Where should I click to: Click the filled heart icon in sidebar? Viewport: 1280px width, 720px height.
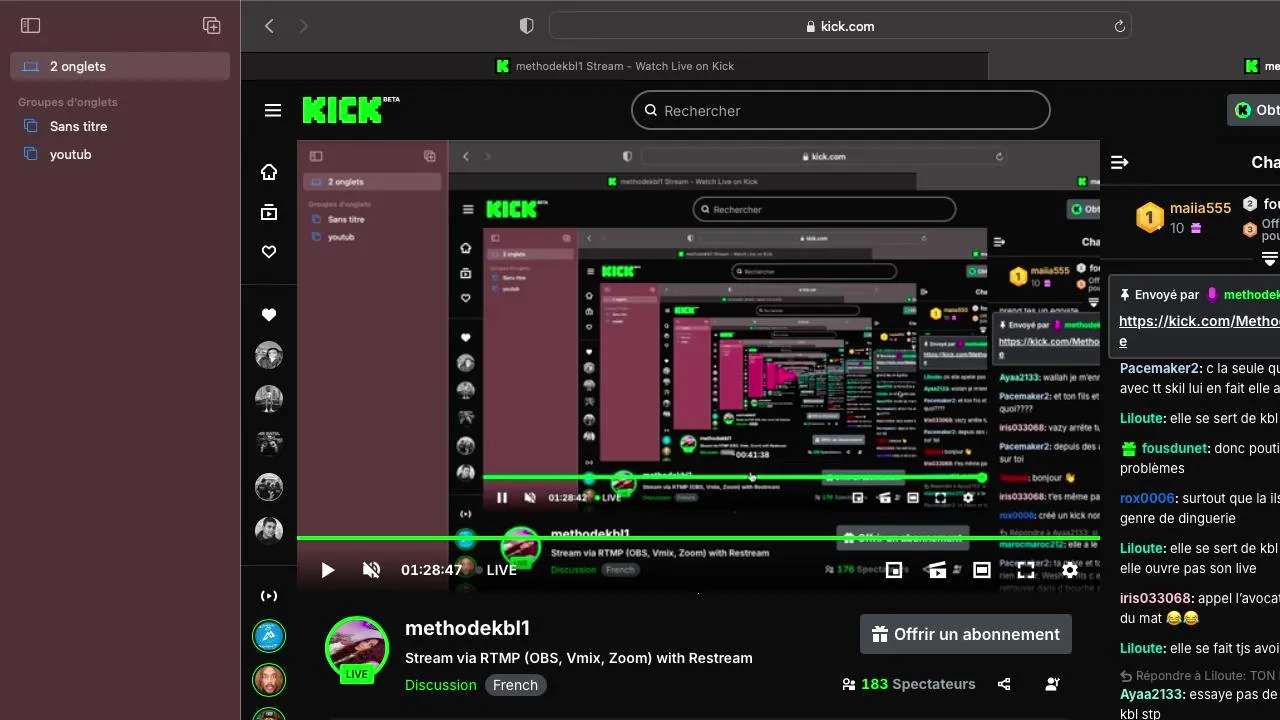click(x=269, y=315)
